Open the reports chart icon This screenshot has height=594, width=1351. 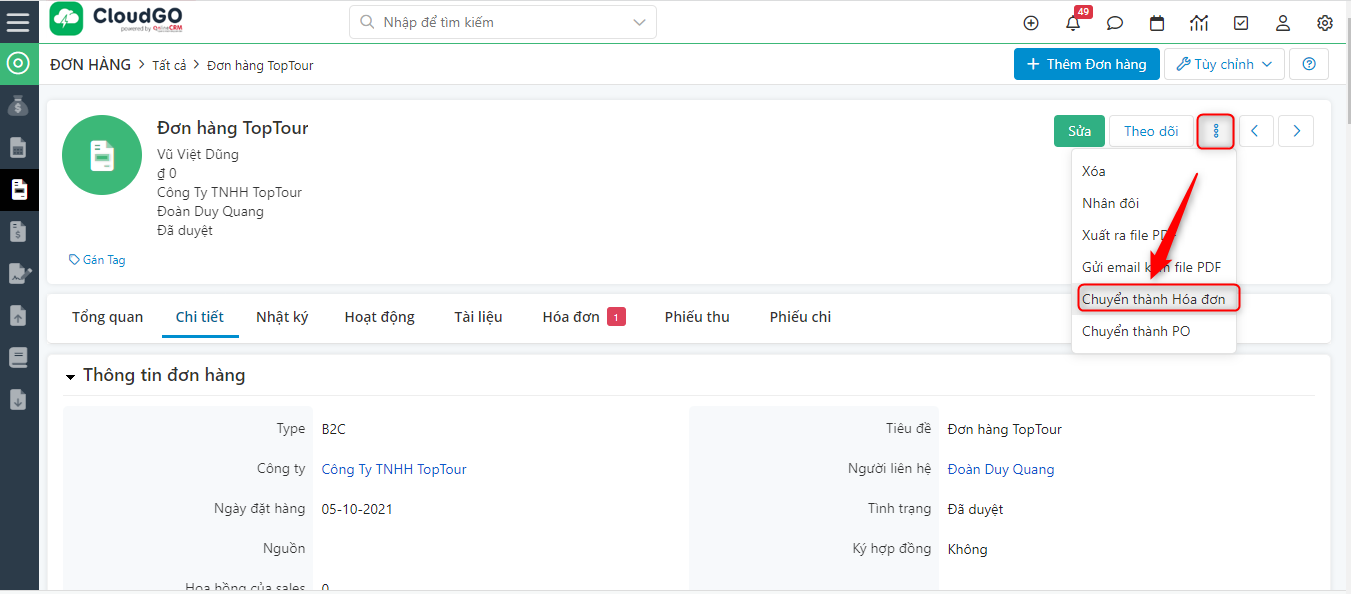click(x=1199, y=23)
